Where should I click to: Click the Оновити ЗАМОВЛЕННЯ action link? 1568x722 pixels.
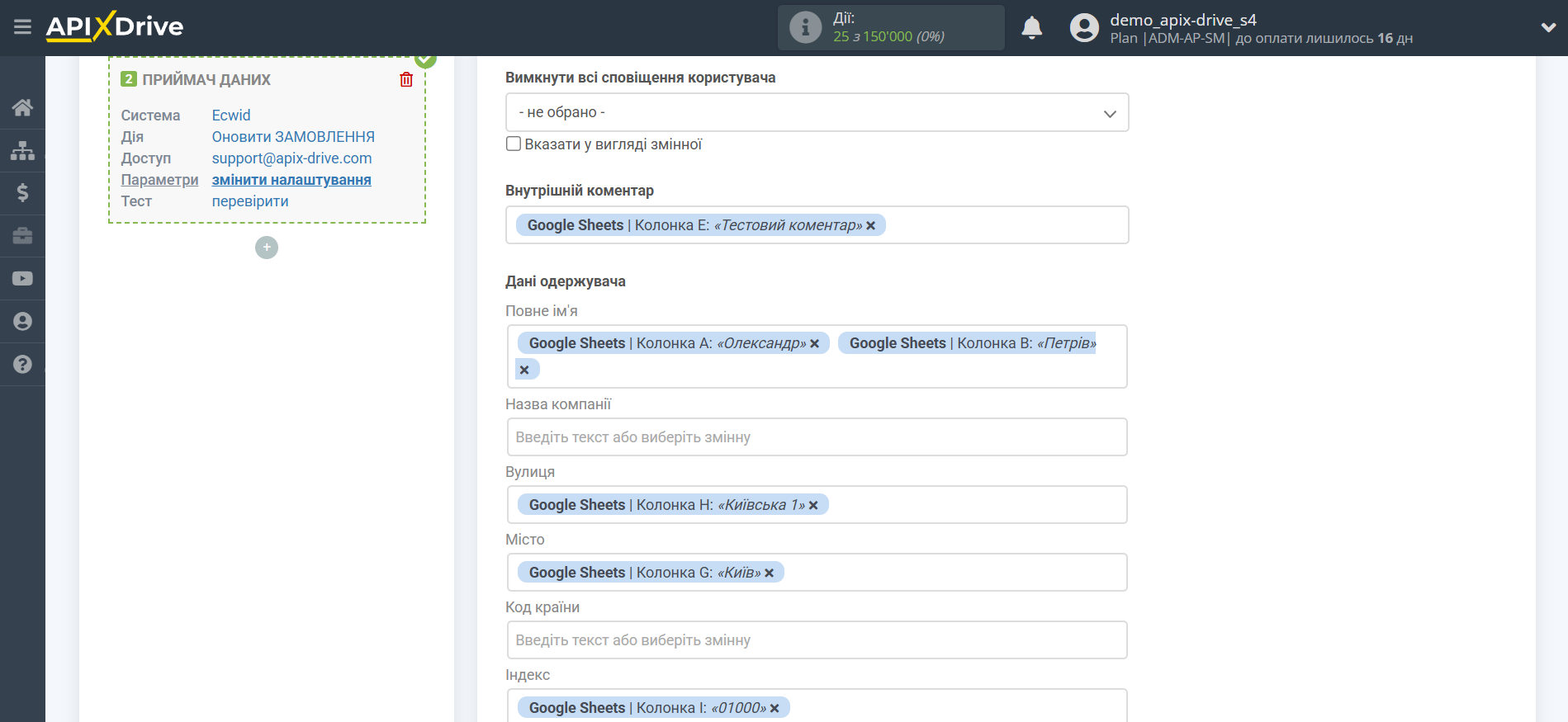pyautogui.click(x=293, y=137)
